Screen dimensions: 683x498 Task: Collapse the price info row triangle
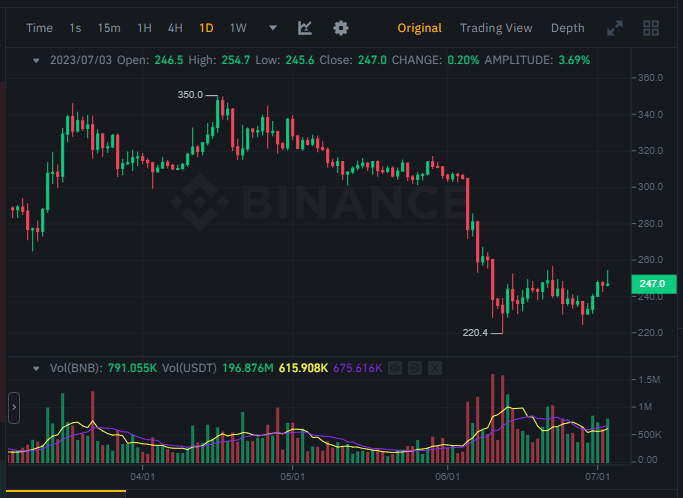coord(36,61)
